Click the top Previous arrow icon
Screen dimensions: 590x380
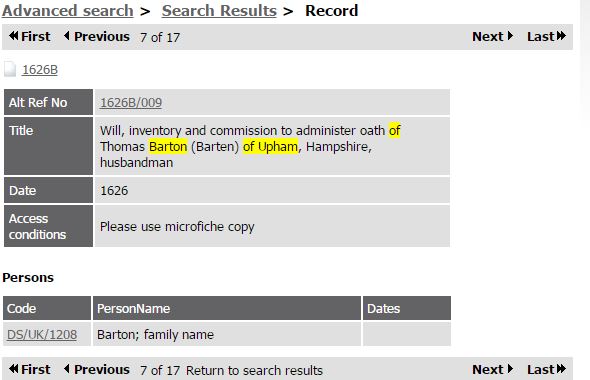(67, 36)
